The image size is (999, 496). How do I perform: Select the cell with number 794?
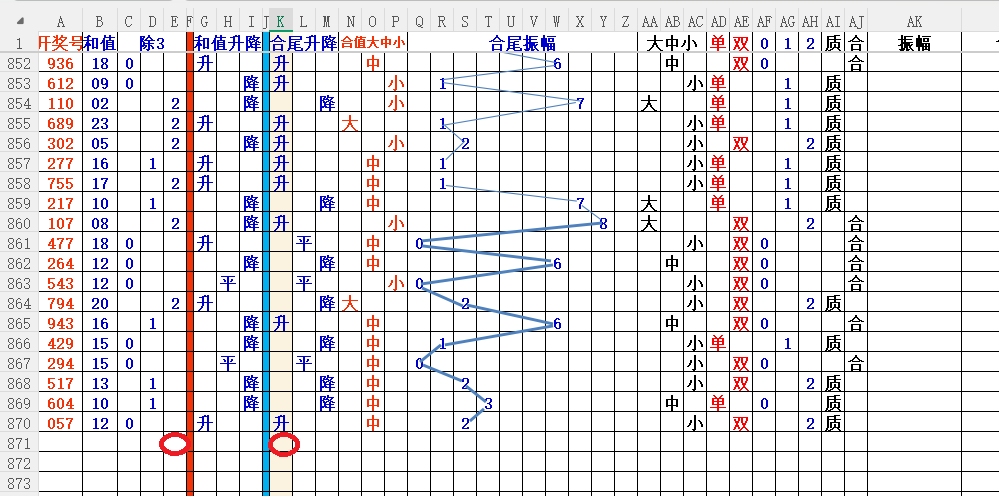click(x=61, y=304)
